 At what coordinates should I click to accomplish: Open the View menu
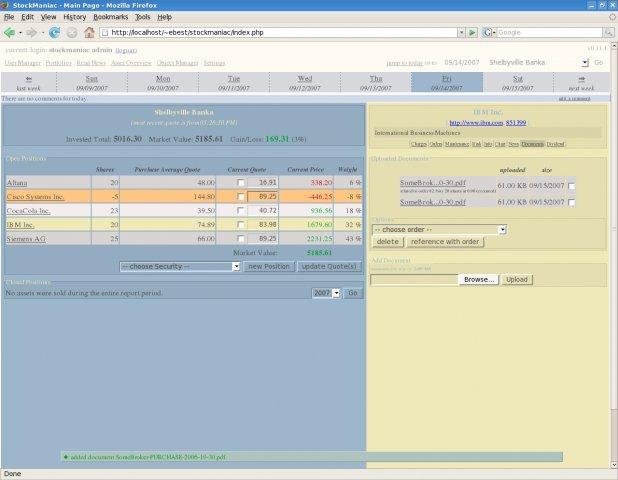(48, 17)
